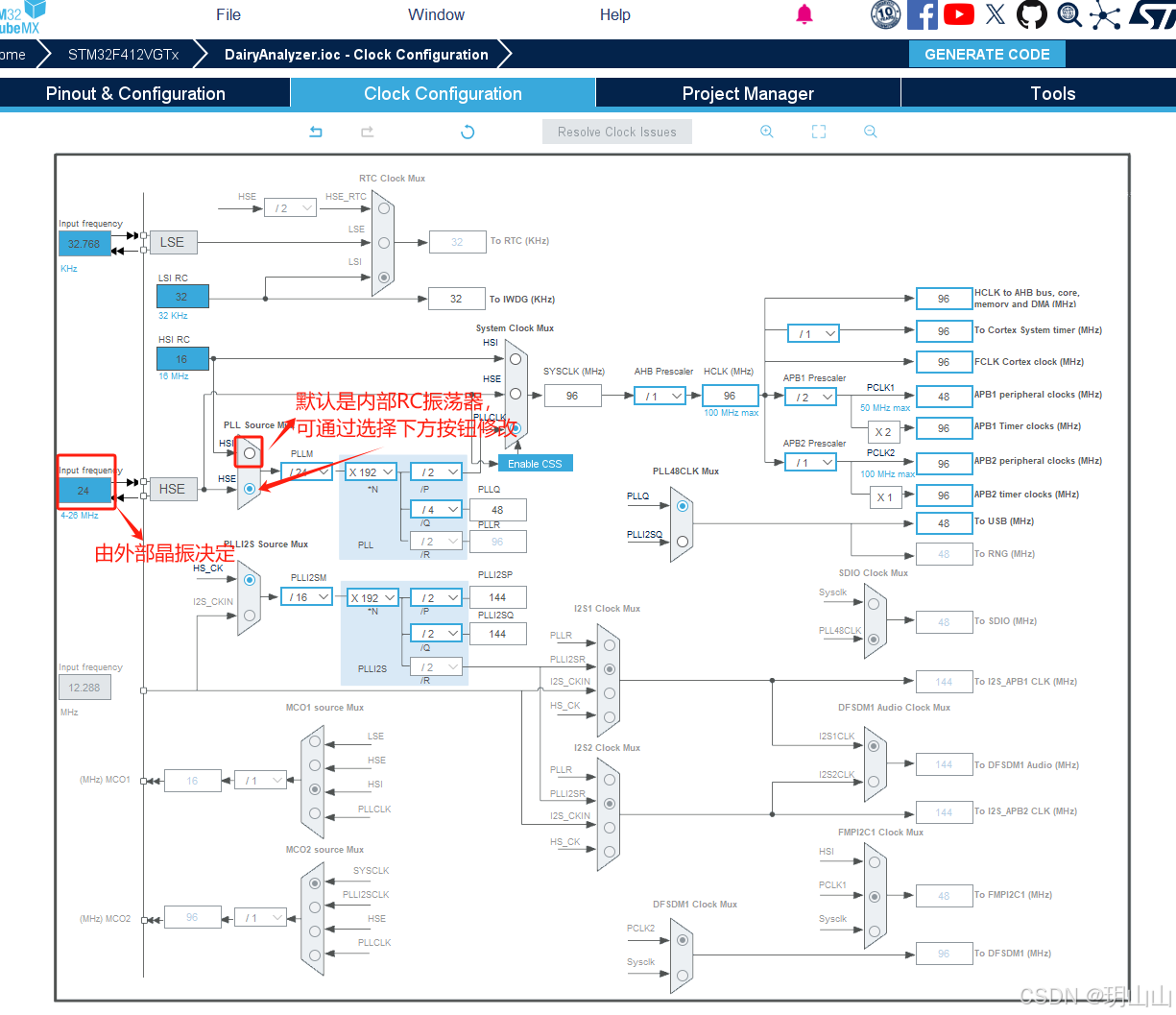1176x1015 pixels.
Task: Select I2S2CLK in DFSDM1 Audio Clock Mux
Action: click(x=874, y=781)
